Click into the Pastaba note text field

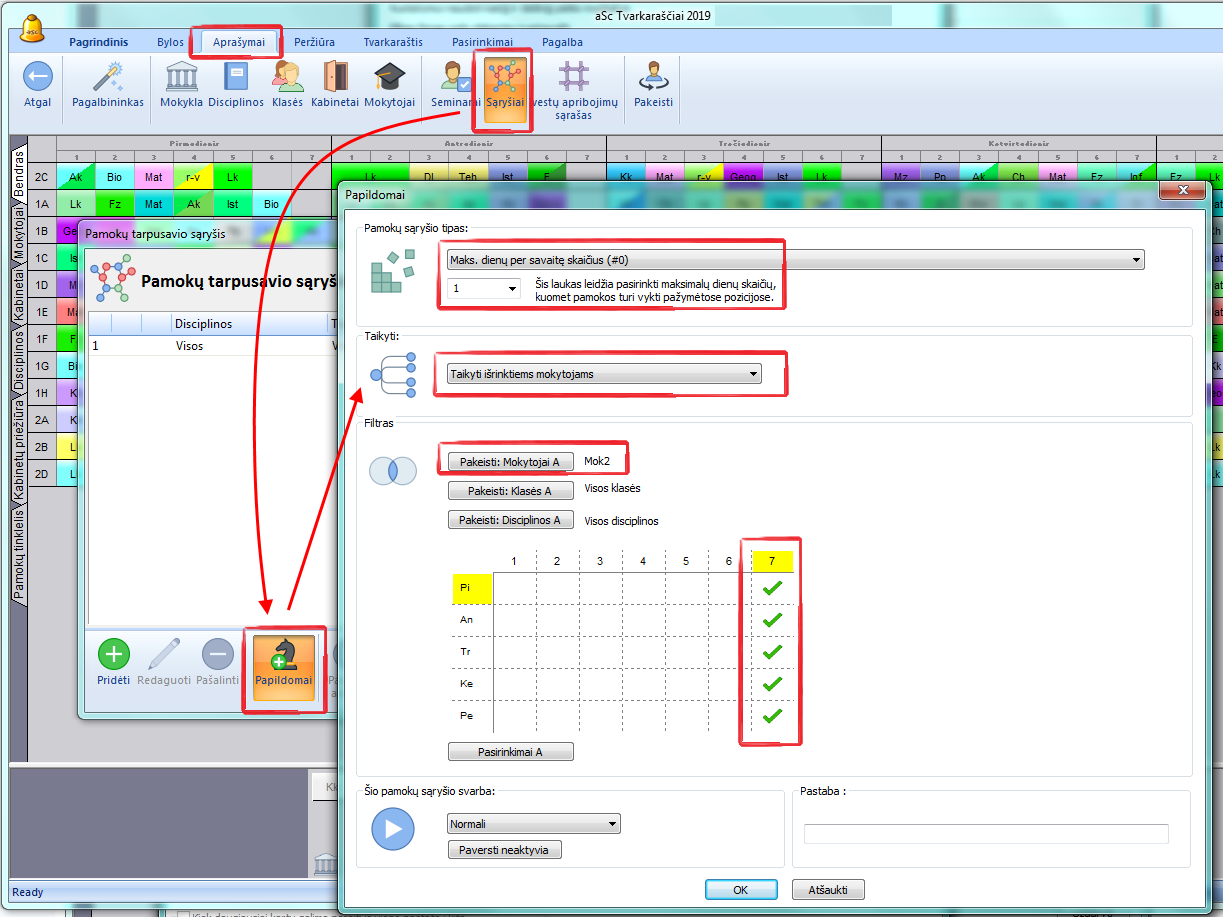(985, 833)
